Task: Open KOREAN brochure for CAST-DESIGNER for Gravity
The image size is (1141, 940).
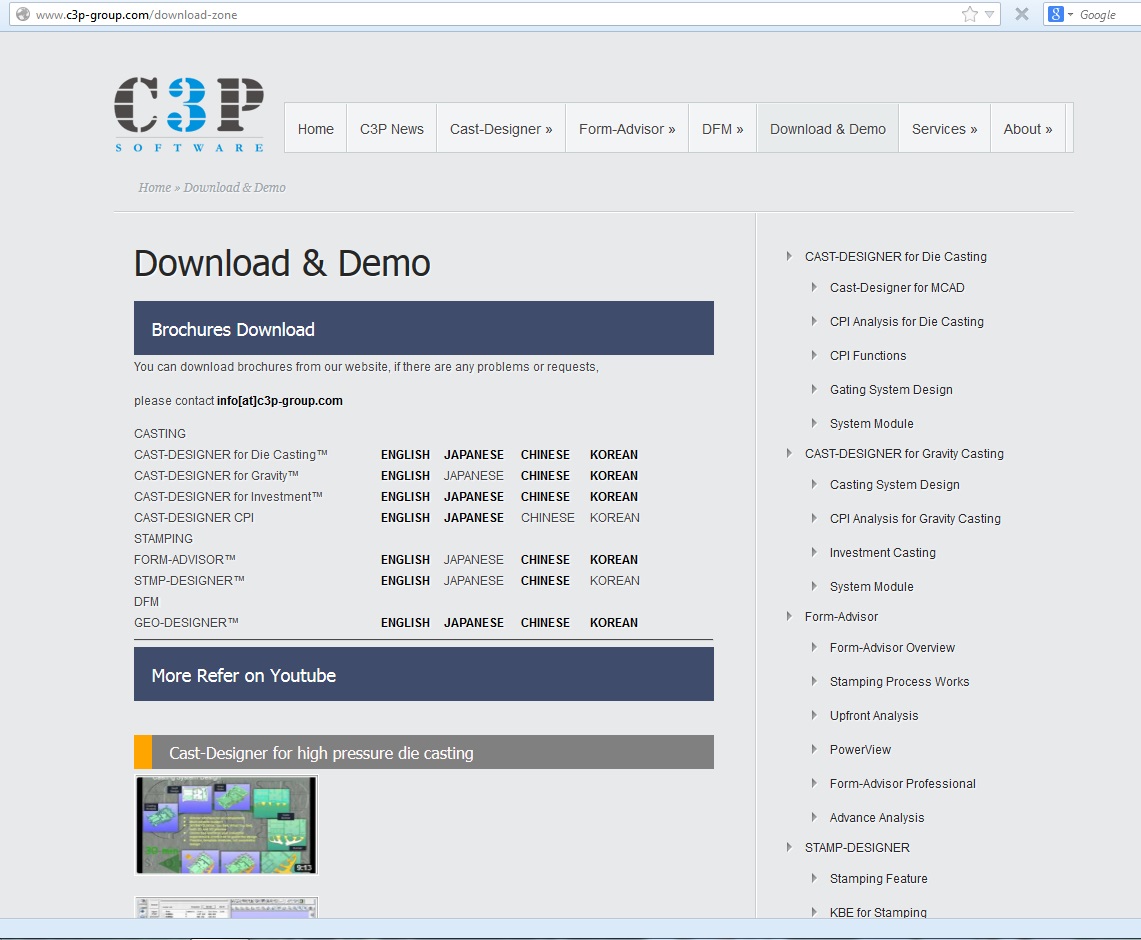Action: 613,476
